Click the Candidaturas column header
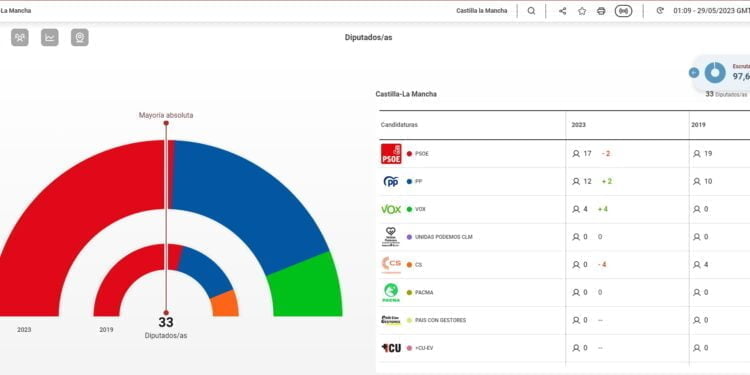Viewport: 750px width, 375px height. 399,125
